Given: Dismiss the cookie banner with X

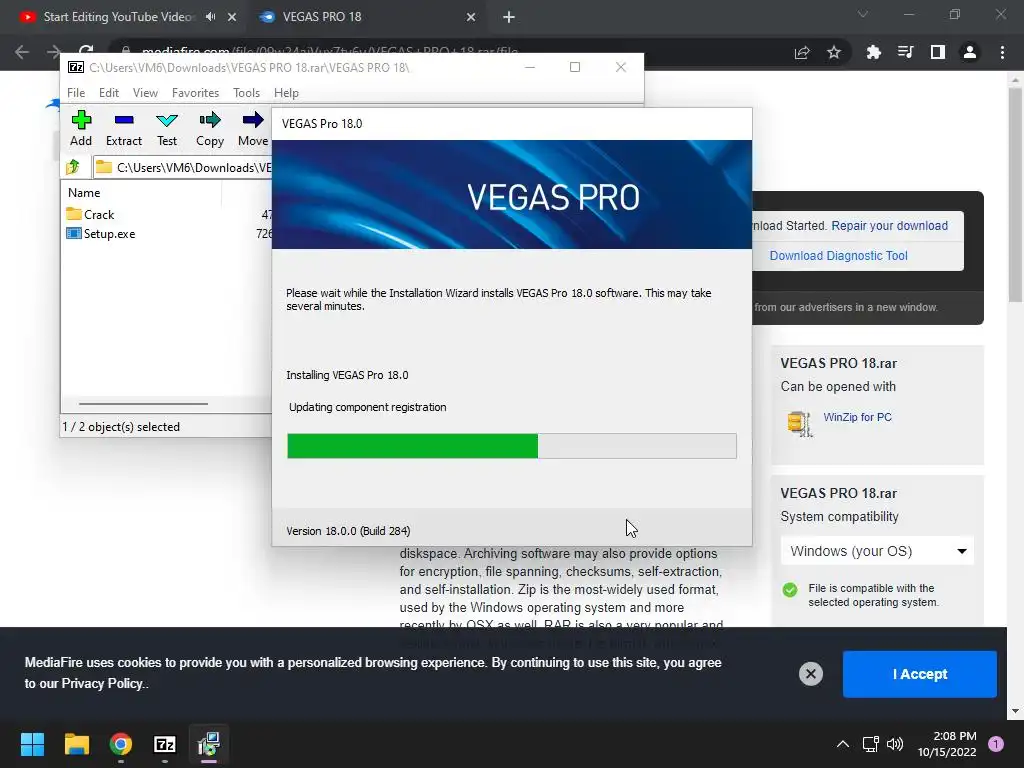Looking at the screenshot, I should coord(810,674).
